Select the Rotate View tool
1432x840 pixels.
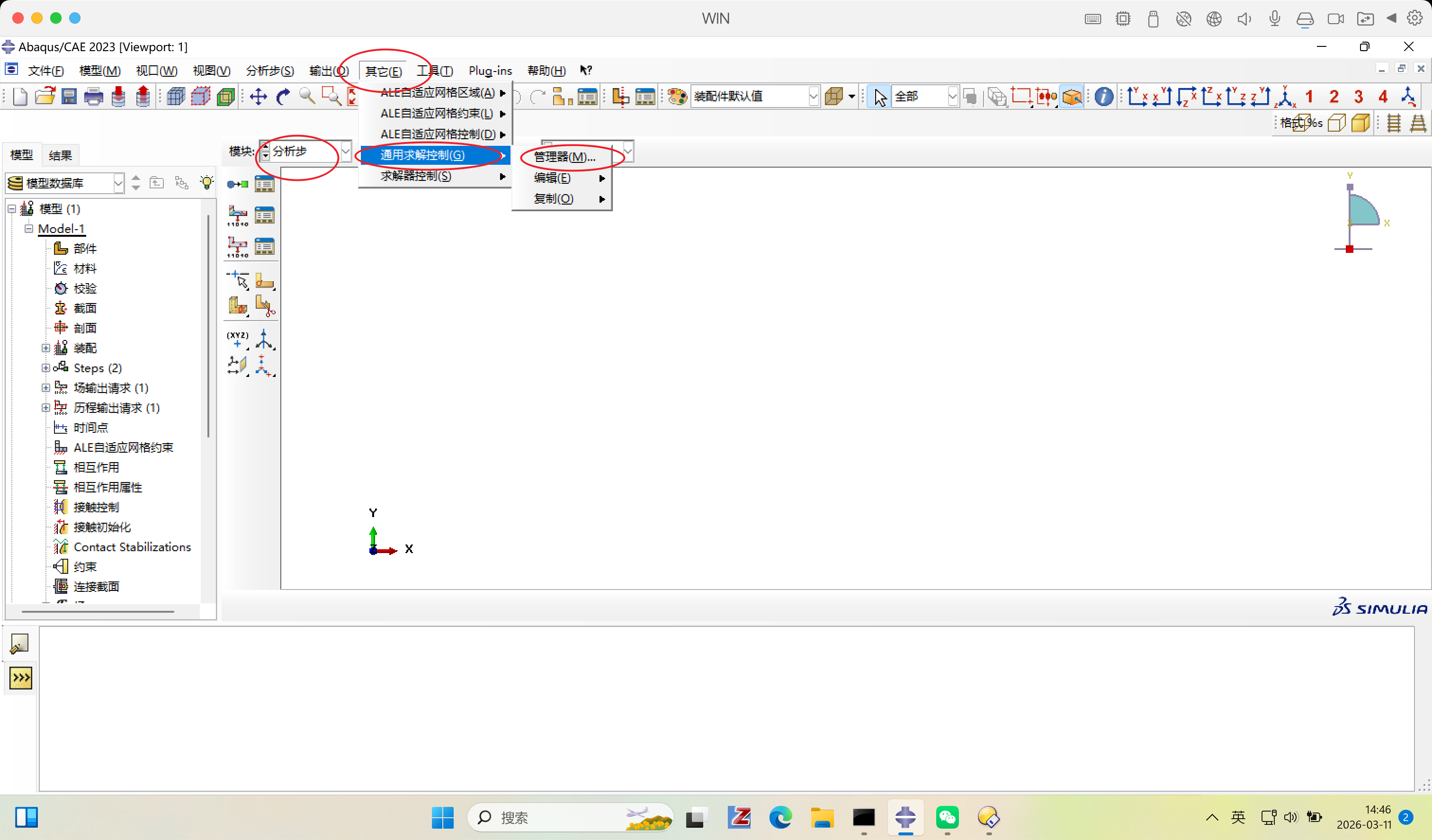click(x=282, y=97)
